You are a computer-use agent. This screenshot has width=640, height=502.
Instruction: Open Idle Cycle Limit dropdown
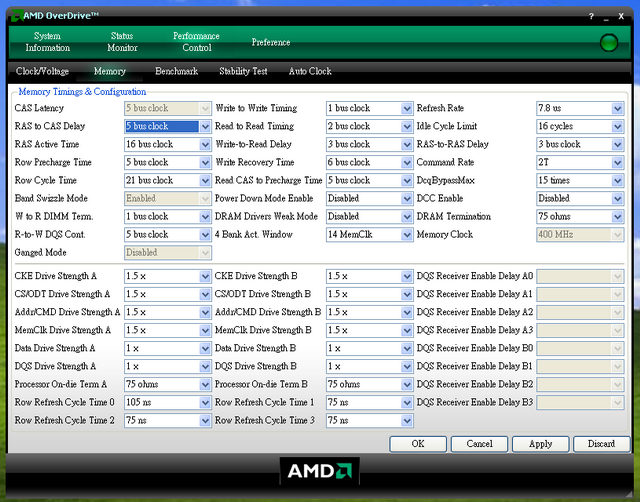tap(580, 126)
